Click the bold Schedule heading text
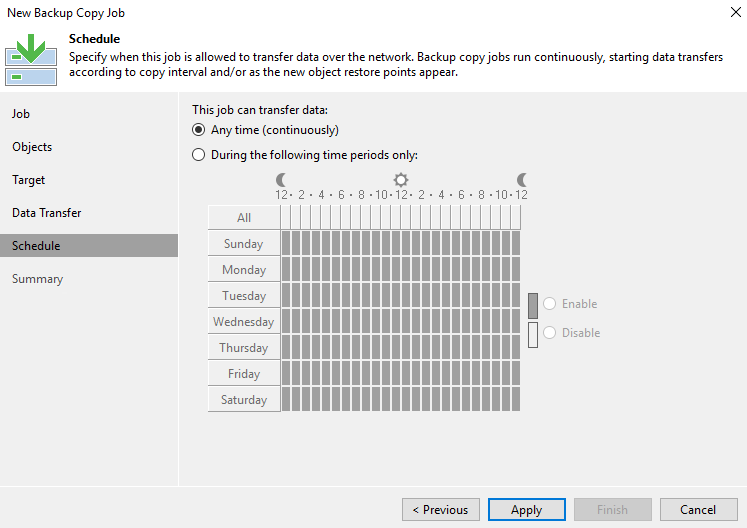 pyautogui.click(x=94, y=39)
